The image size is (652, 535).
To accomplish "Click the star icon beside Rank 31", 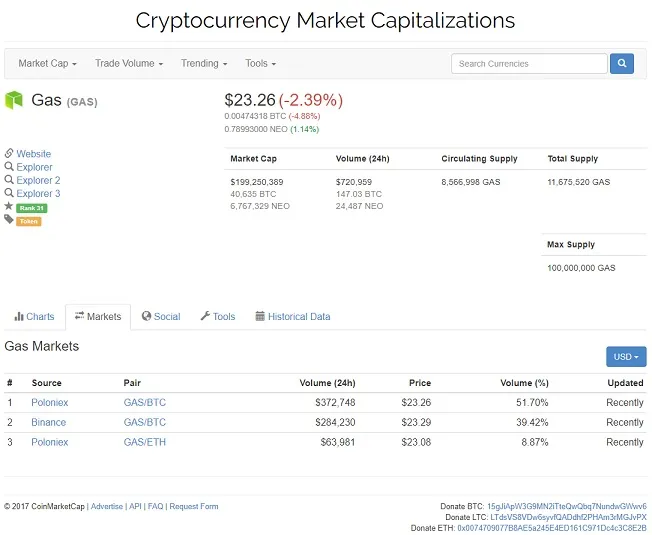I will 9,206.
